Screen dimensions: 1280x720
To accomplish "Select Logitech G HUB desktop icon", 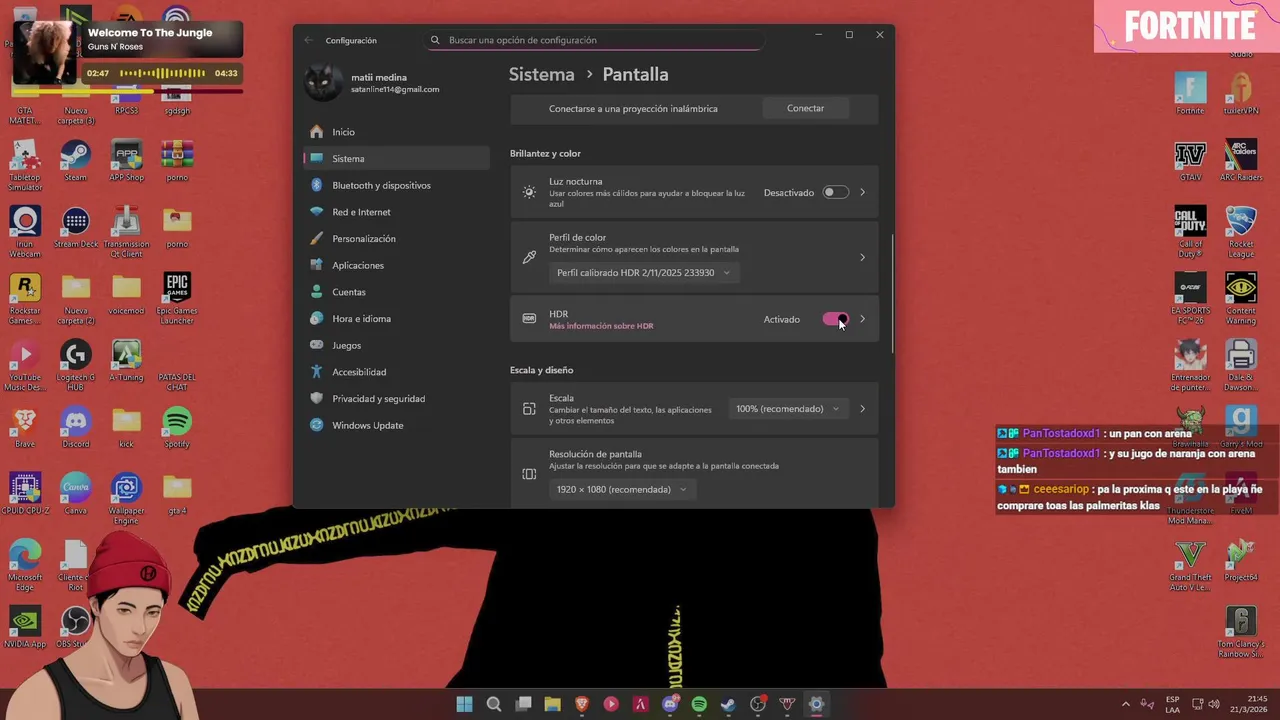I will click(75, 365).
